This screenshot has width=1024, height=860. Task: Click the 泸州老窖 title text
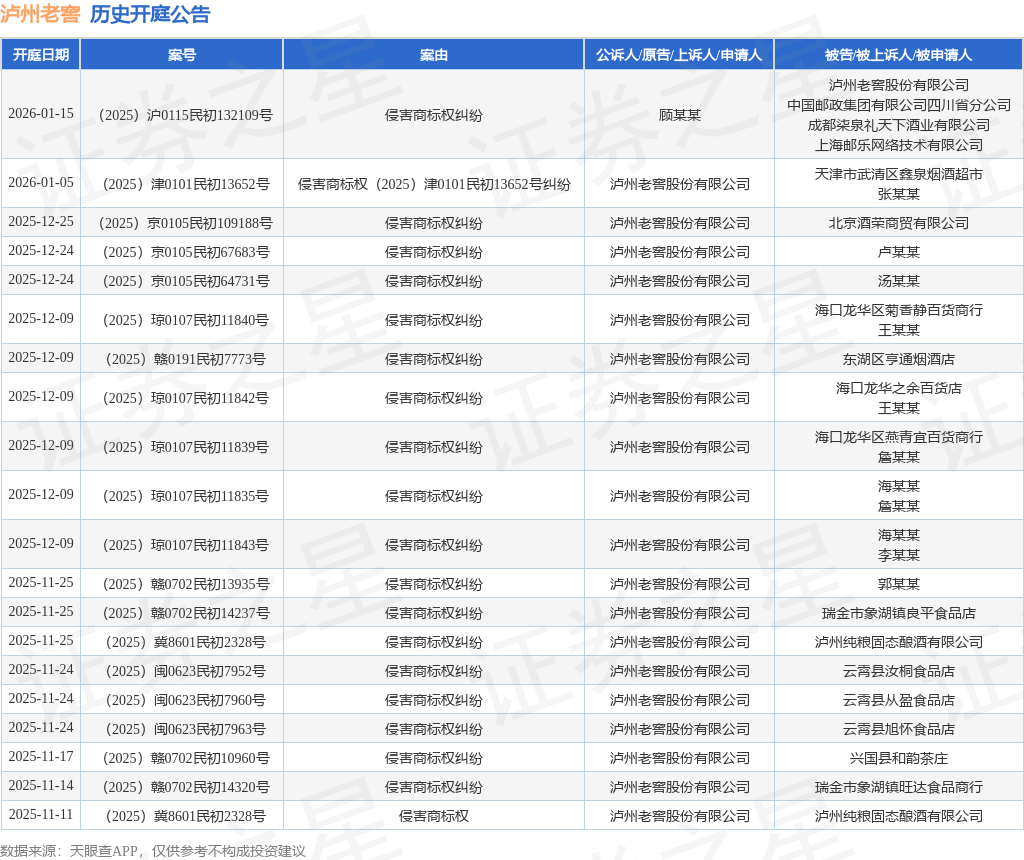click(40, 14)
